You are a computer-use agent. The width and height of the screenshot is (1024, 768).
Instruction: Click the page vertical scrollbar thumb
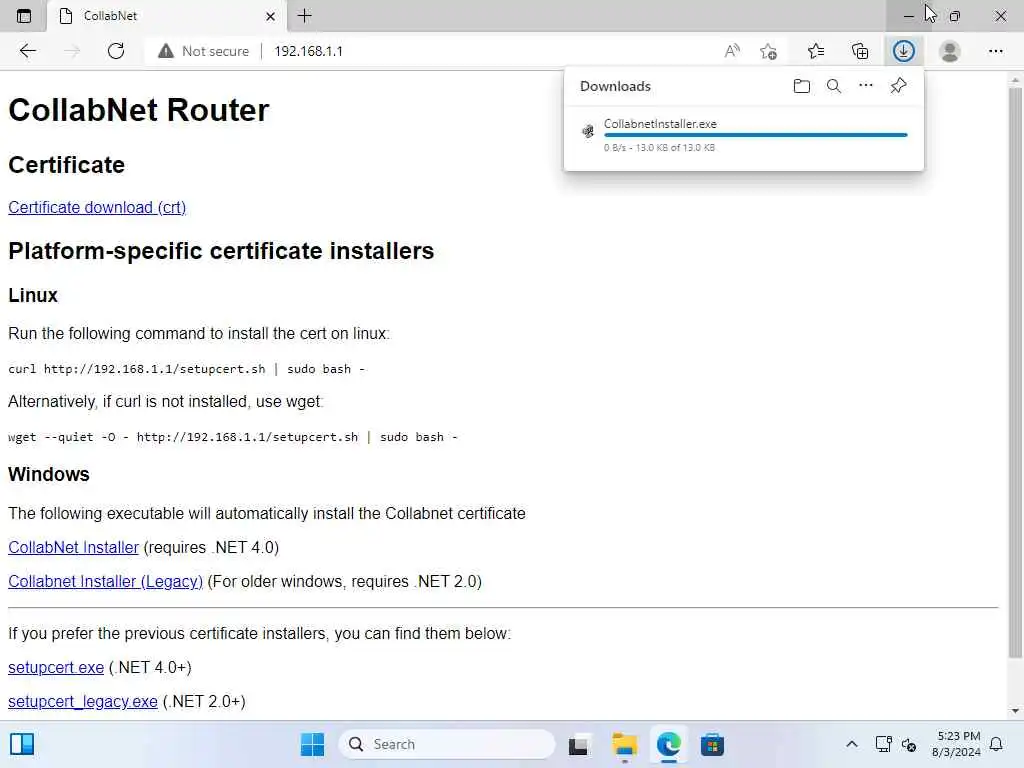1014,372
